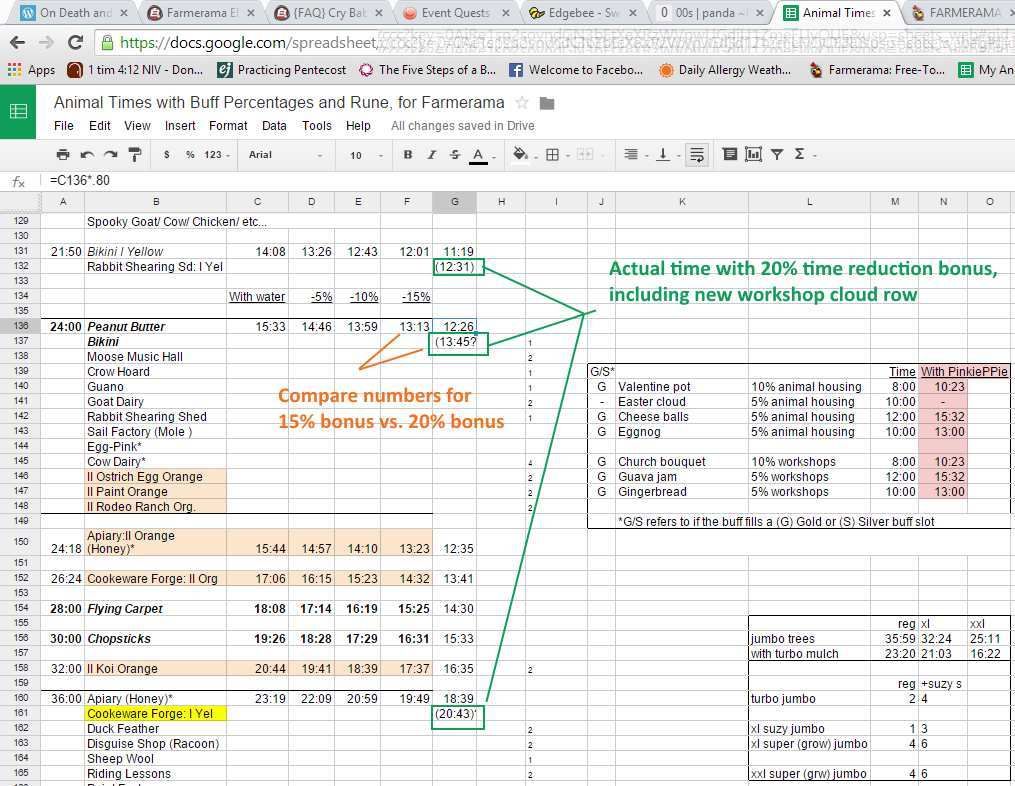Screen dimensions: 1015x786
Task: Toggle italic text formatting
Action: 432,155
